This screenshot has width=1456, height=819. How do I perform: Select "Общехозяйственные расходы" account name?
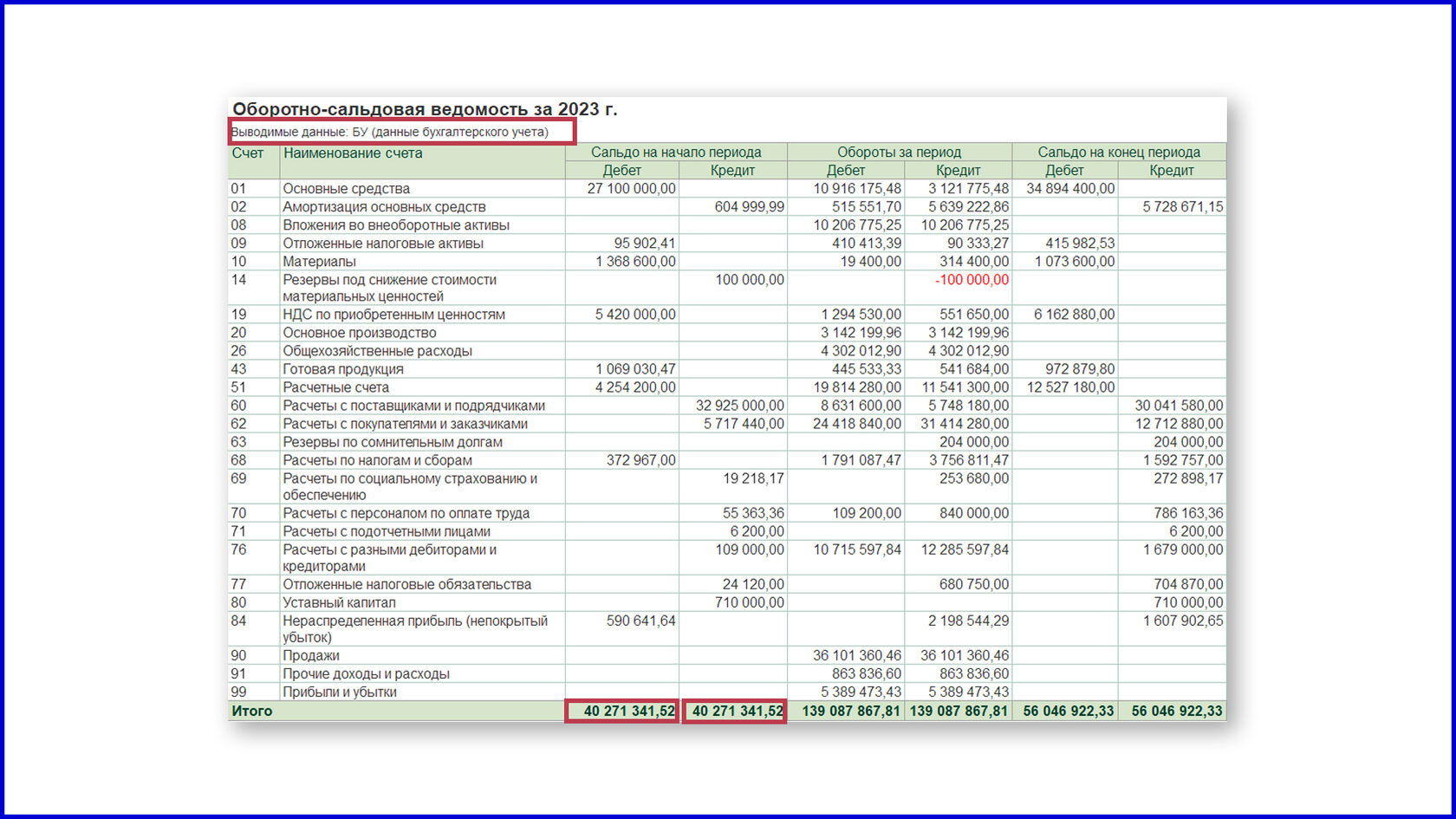tap(377, 351)
